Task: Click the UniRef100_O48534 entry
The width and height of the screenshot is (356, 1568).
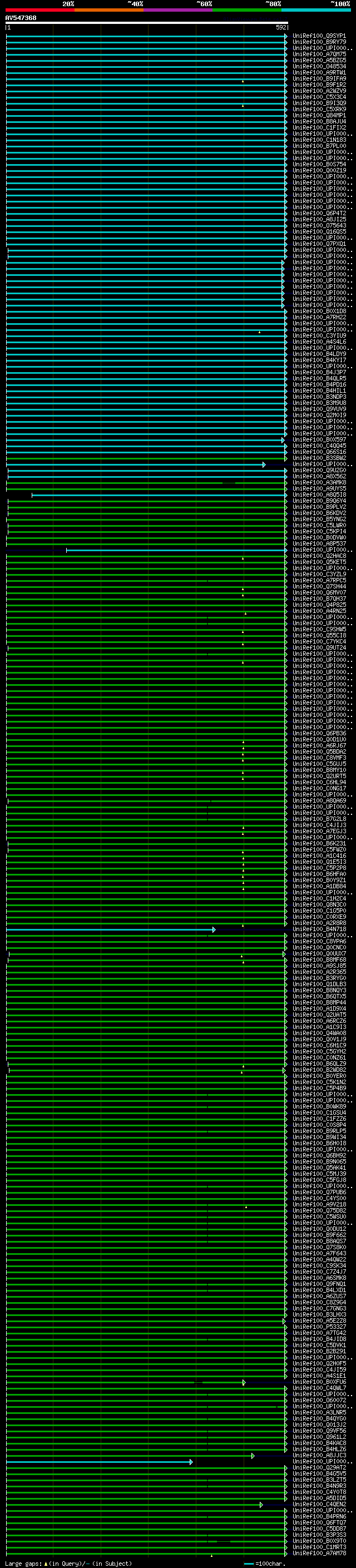Action: pyautogui.click(x=319, y=66)
